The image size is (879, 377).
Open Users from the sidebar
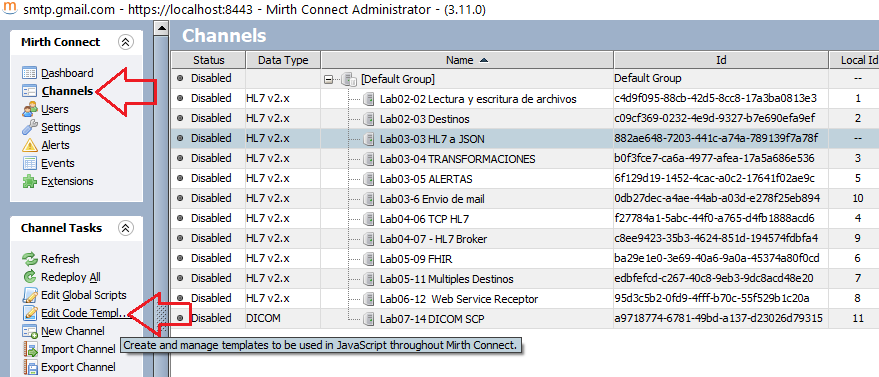pos(54,109)
